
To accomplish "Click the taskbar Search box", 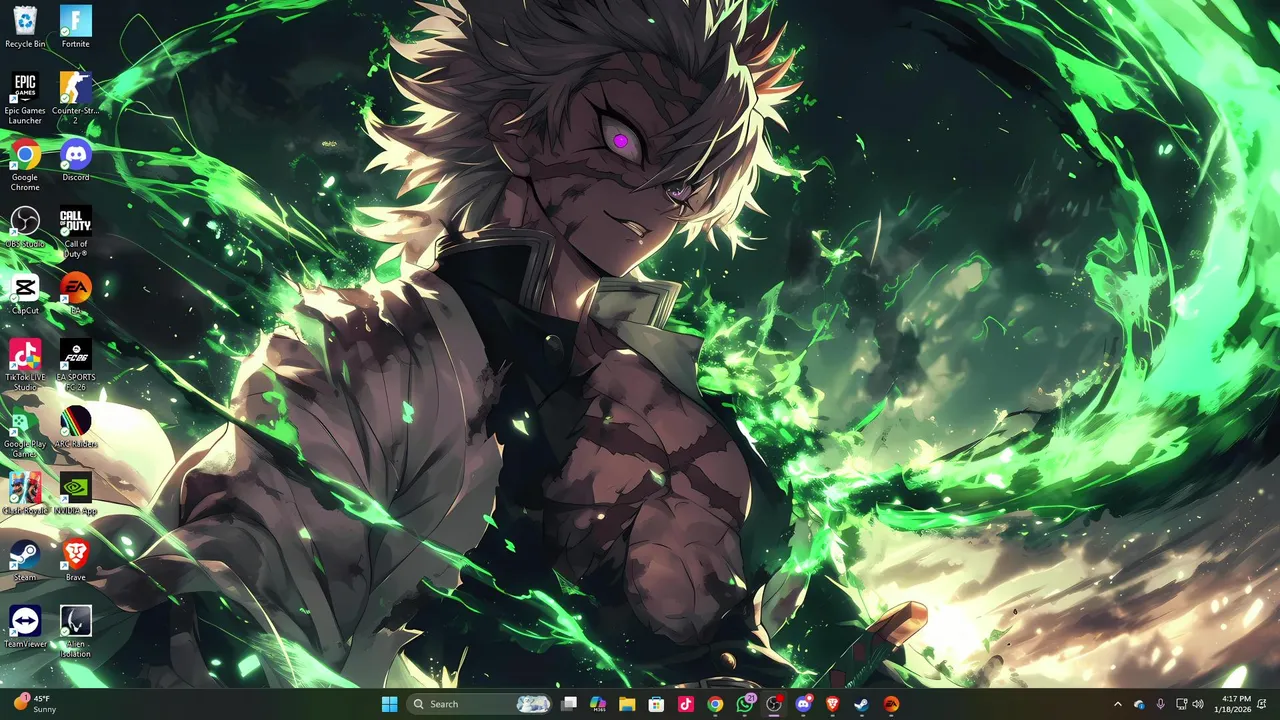I will [x=481, y=704].
